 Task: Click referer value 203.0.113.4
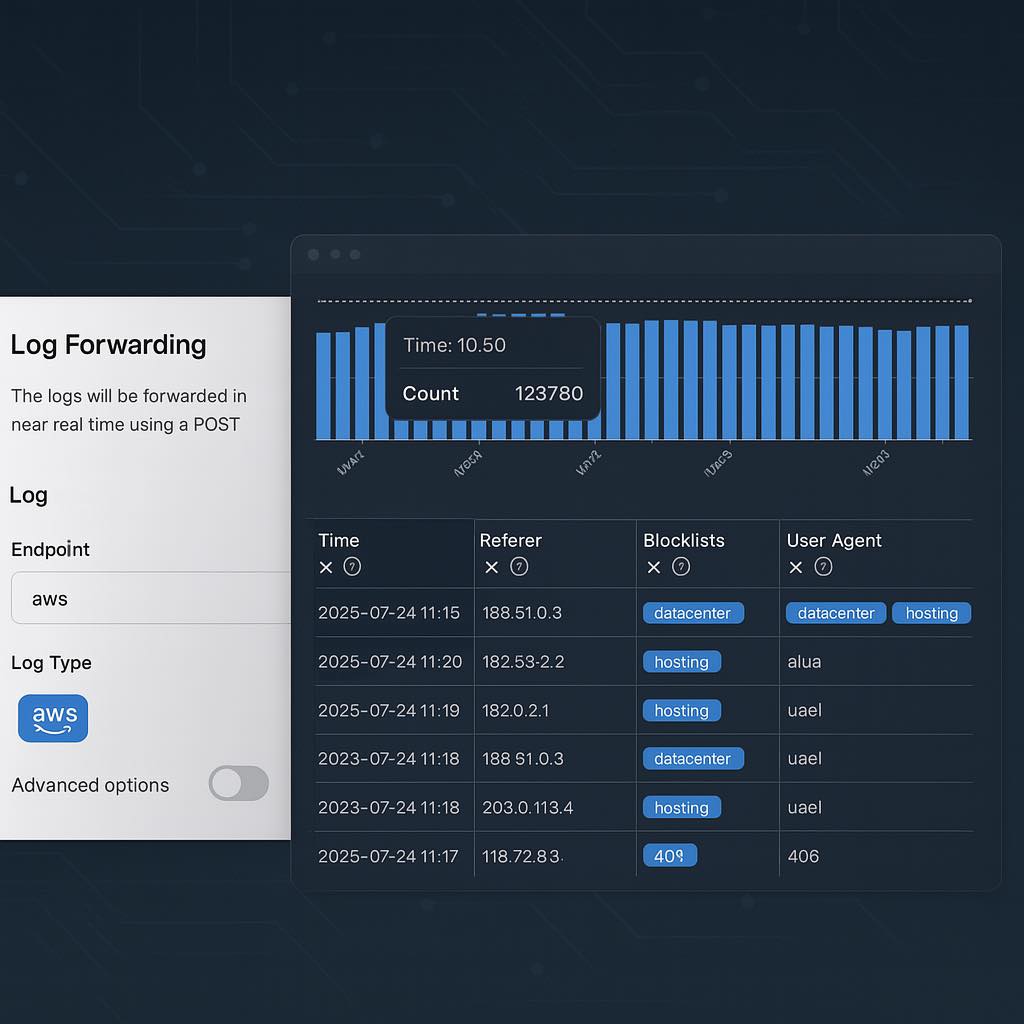coord(528,808)
